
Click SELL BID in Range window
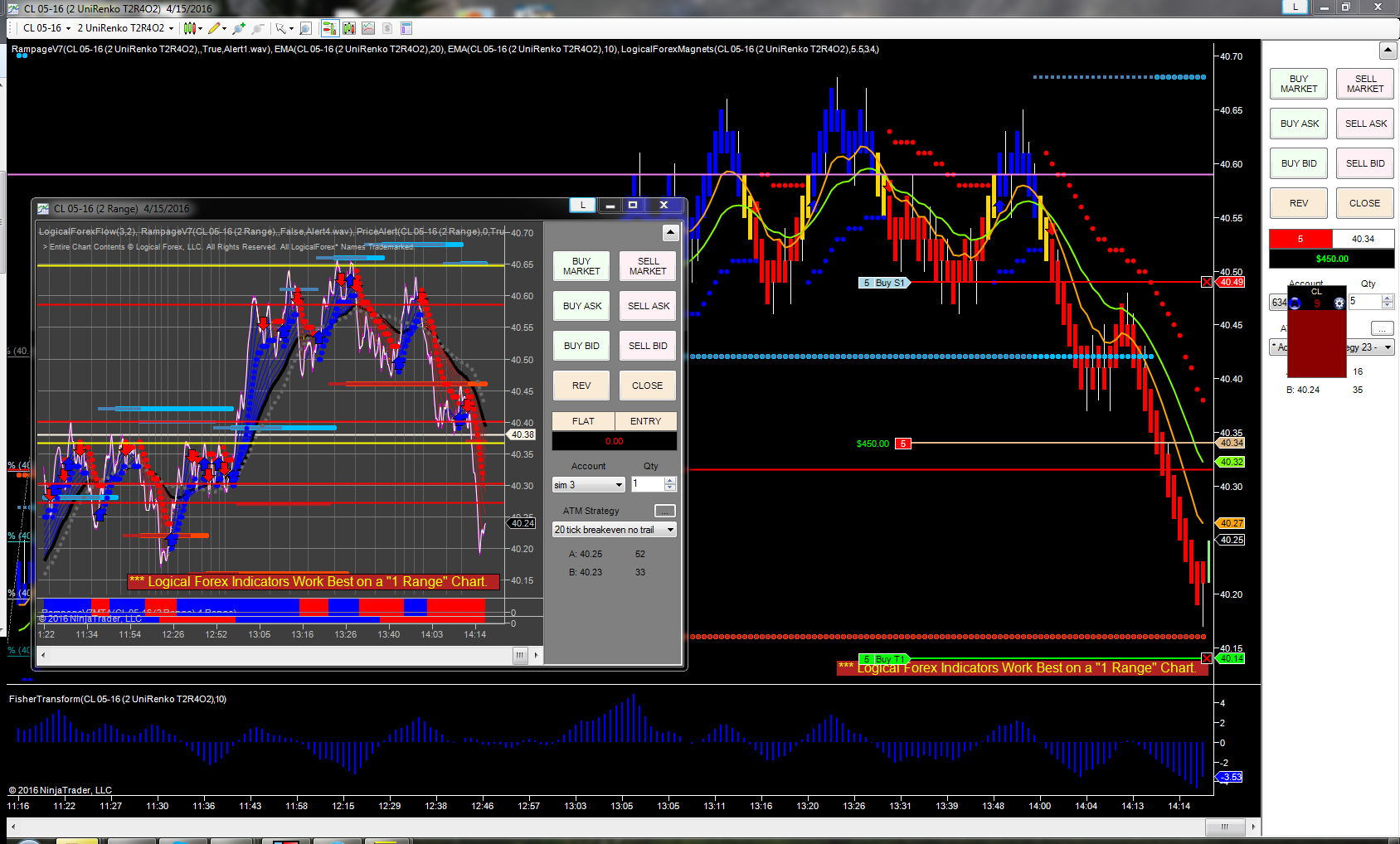pyautogui.click(x=648, y=346)
